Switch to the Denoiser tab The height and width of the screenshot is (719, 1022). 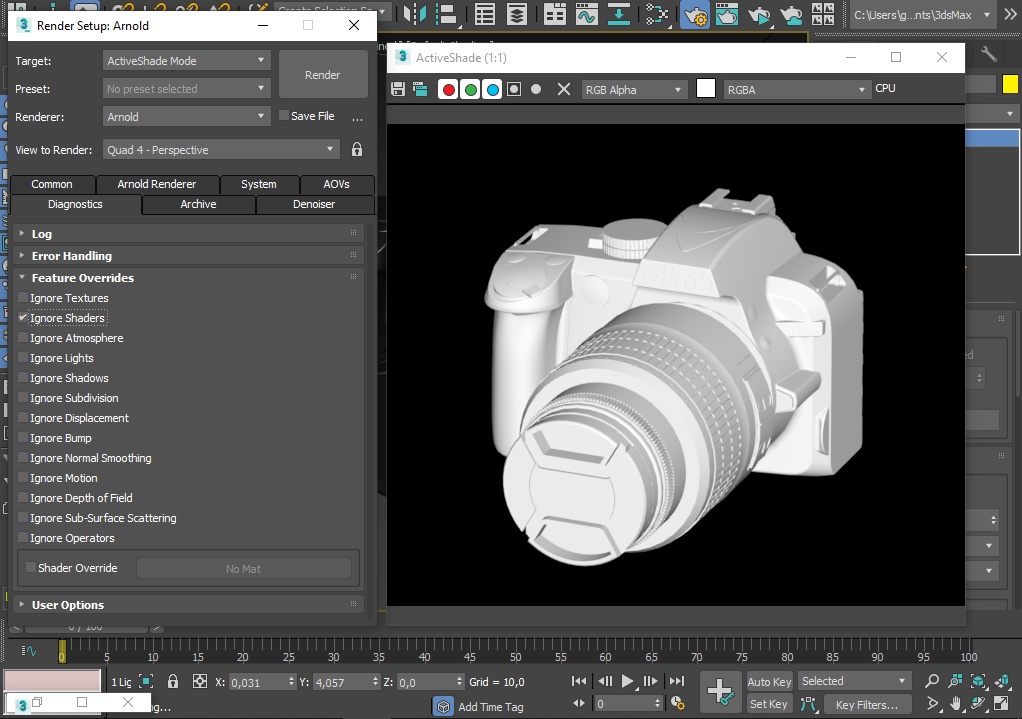pos(314,204)
